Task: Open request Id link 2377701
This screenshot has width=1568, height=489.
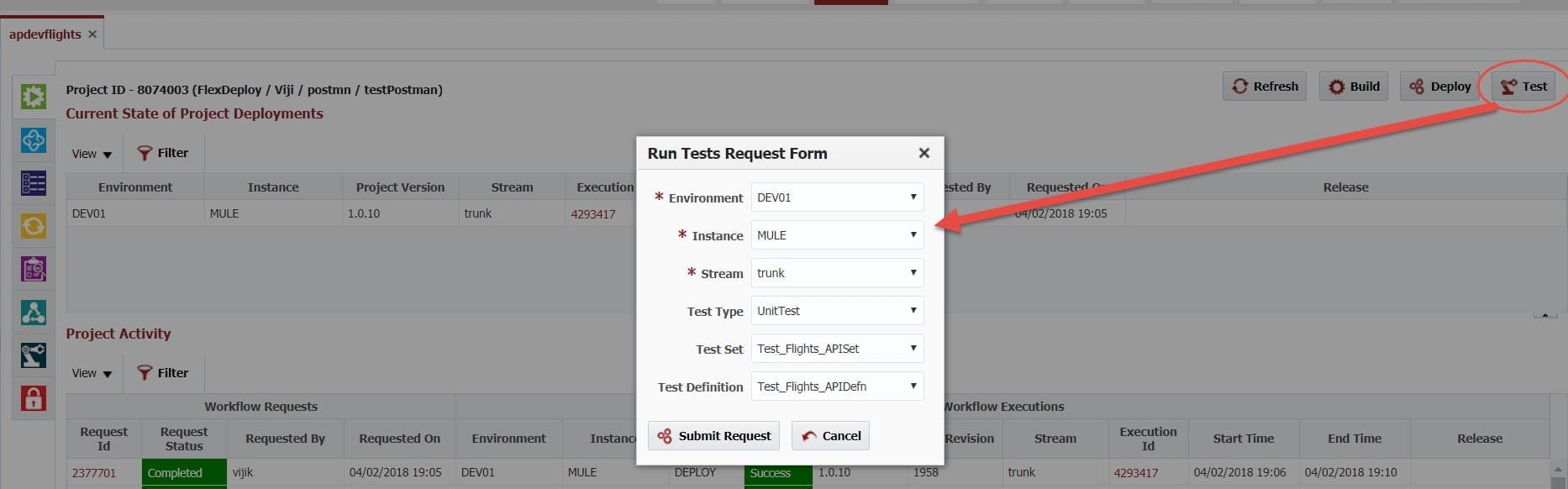Action: [x=94, y=473]
